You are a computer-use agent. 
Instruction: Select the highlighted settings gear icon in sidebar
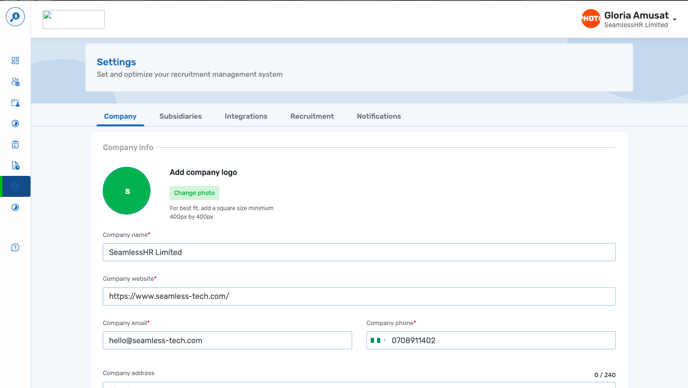point(15,187)
